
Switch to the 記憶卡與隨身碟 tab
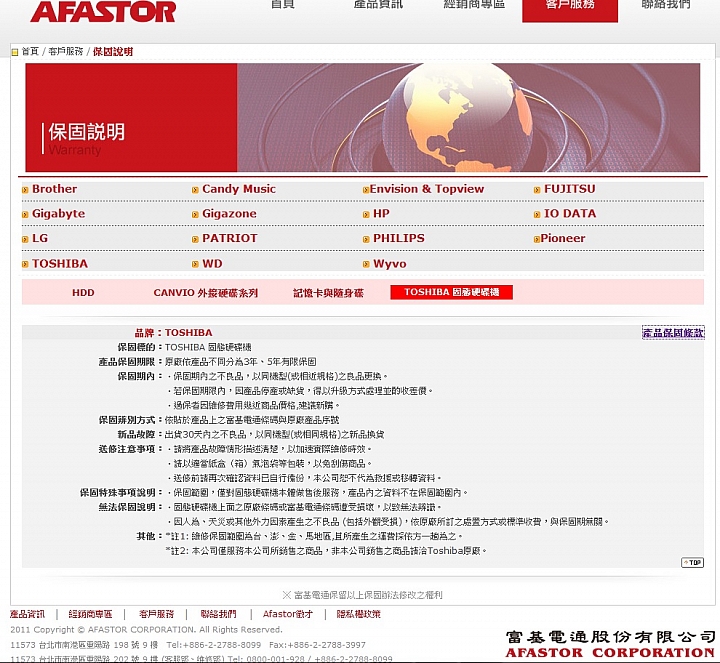[x=328, y=292]
